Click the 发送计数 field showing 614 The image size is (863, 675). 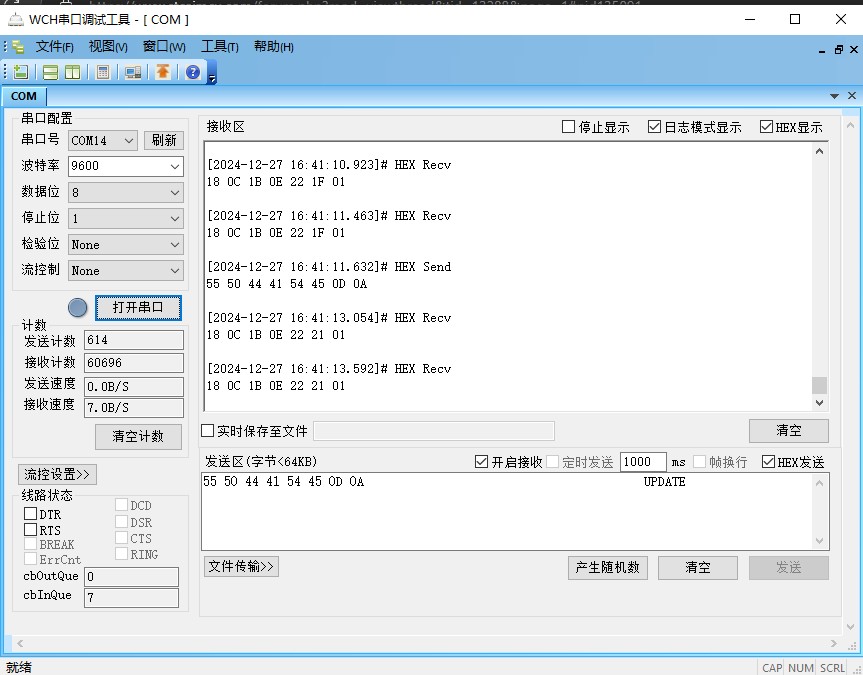point(134,340)
